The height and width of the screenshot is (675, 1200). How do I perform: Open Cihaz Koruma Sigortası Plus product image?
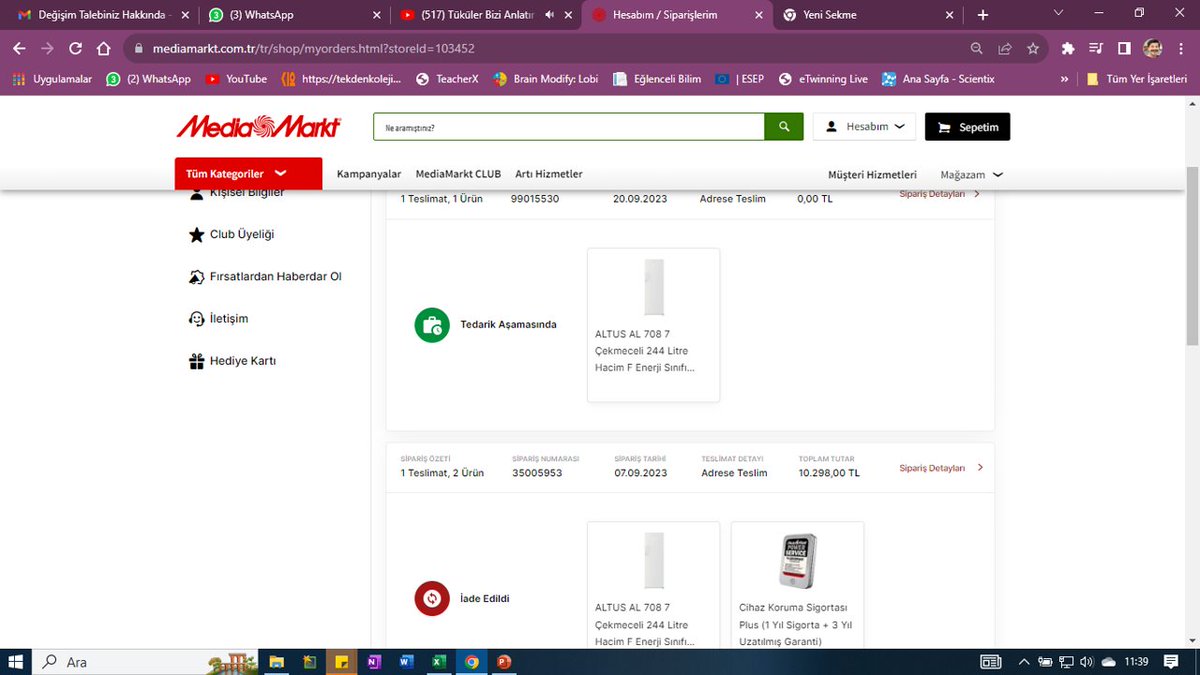[797, 561]
